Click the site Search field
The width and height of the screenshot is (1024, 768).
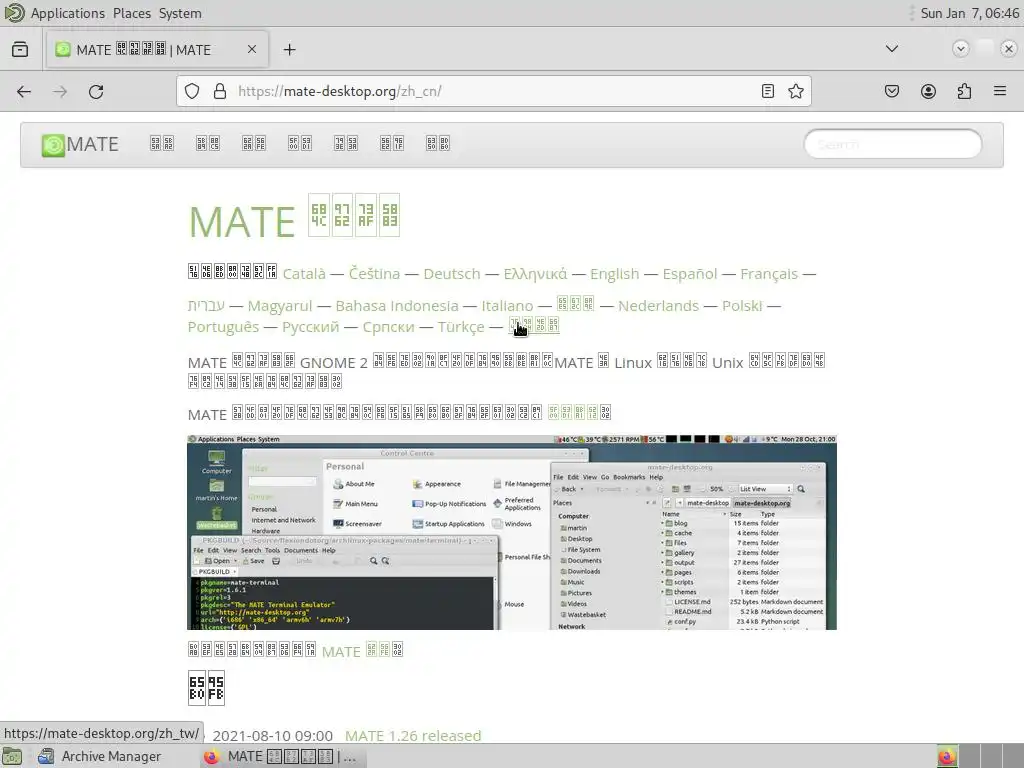point(892,144)
